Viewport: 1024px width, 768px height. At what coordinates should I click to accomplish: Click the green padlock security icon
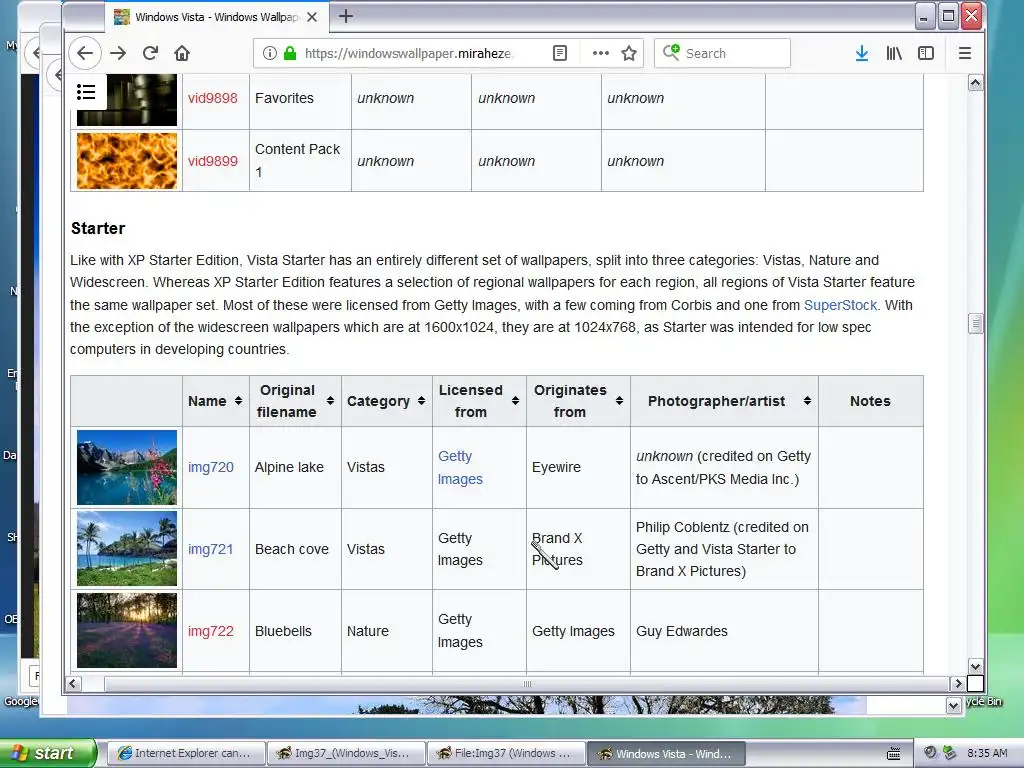pyautogui.click(x=290, y=53)
